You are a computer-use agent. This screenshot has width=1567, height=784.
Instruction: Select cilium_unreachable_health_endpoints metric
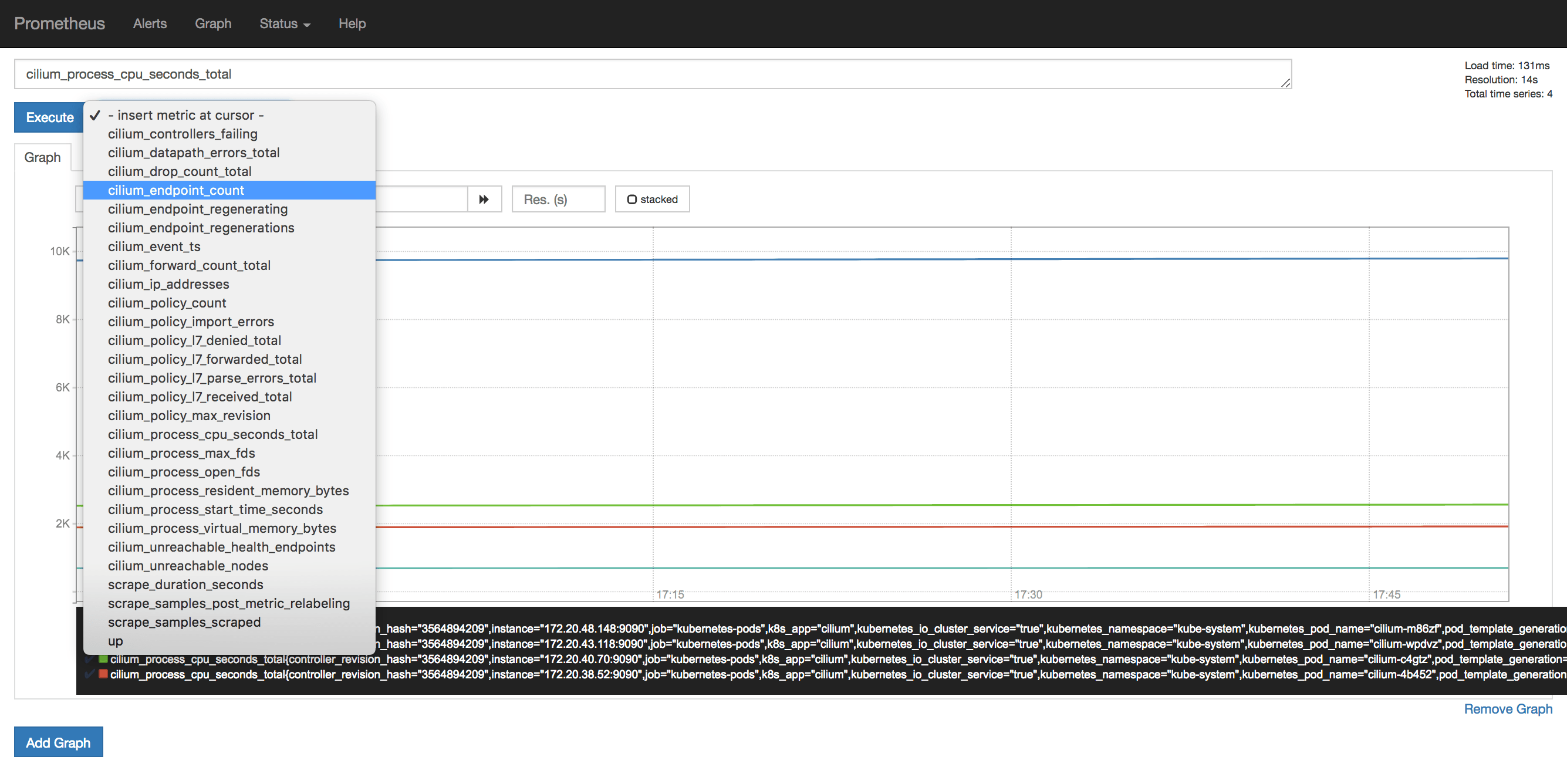(229, 548)
